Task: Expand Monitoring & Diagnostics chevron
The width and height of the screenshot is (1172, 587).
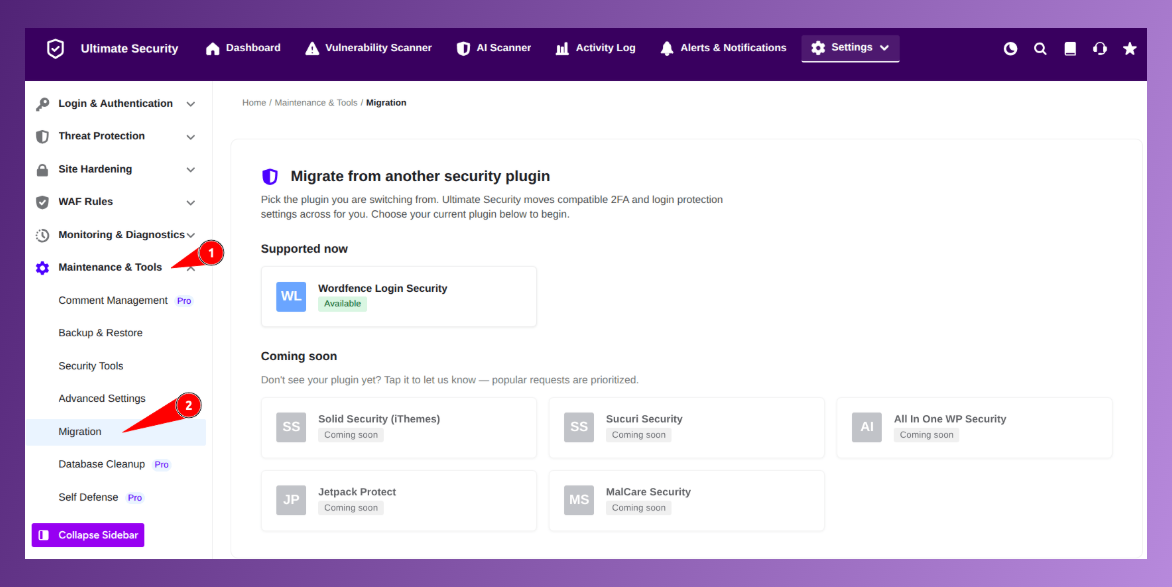Action: (191, 236)
